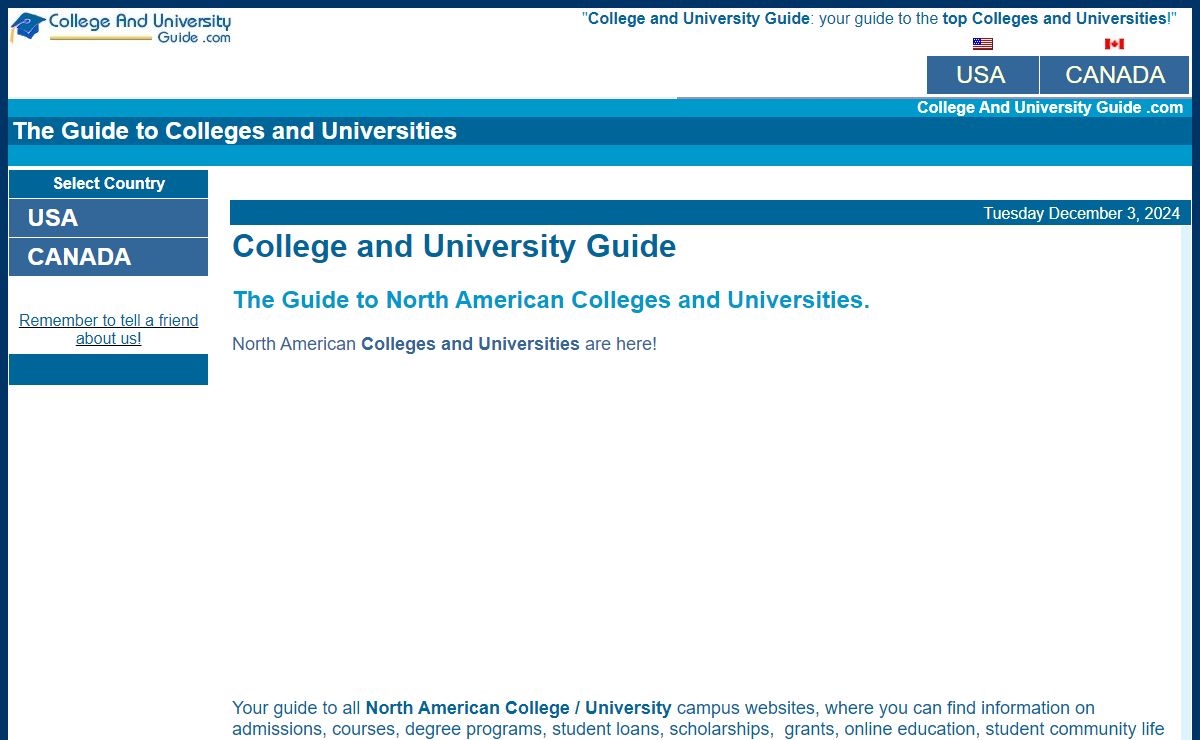Click the 'Select Country' sidebar heading

[108, 183]
